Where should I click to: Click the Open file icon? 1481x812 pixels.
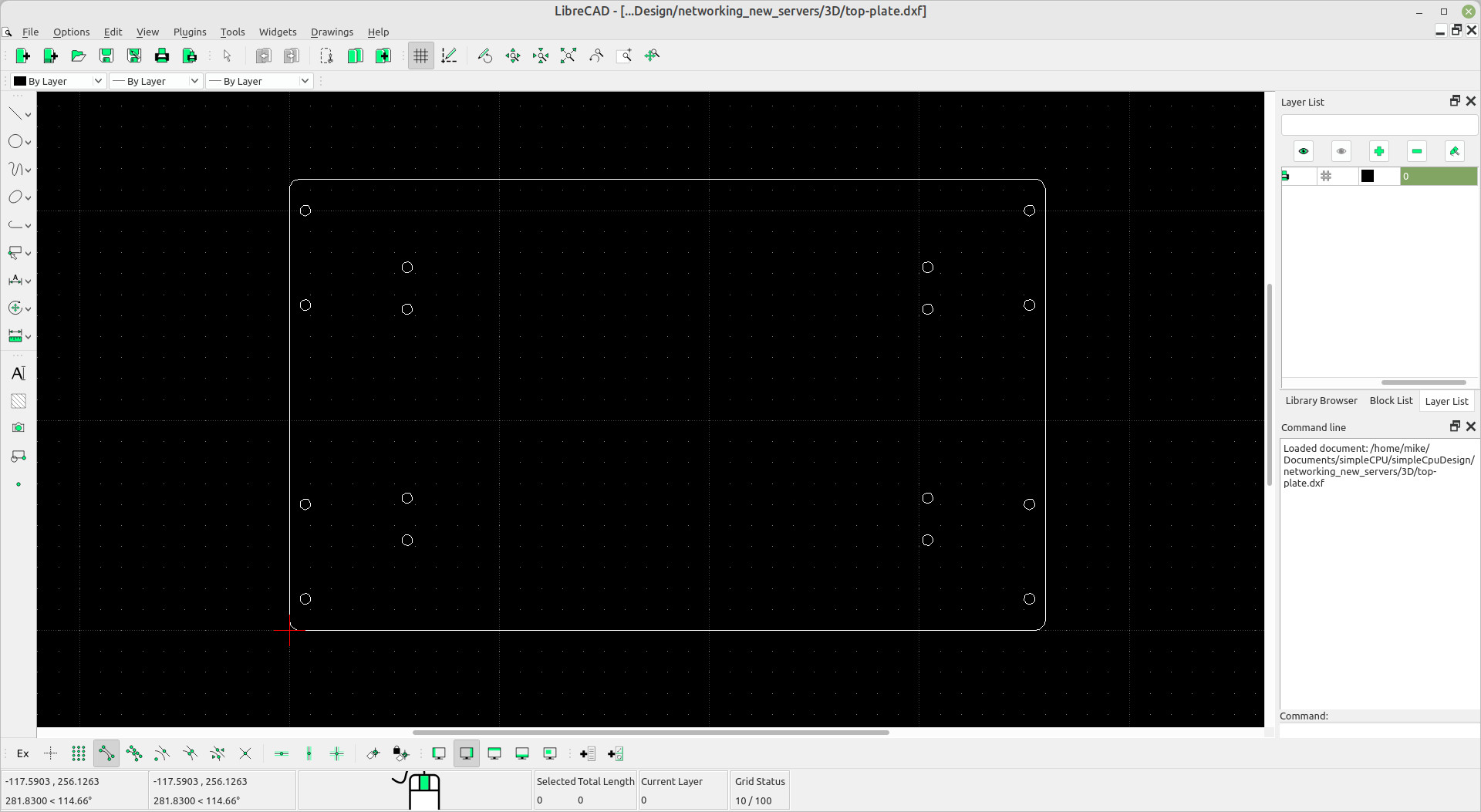point(78,56)
